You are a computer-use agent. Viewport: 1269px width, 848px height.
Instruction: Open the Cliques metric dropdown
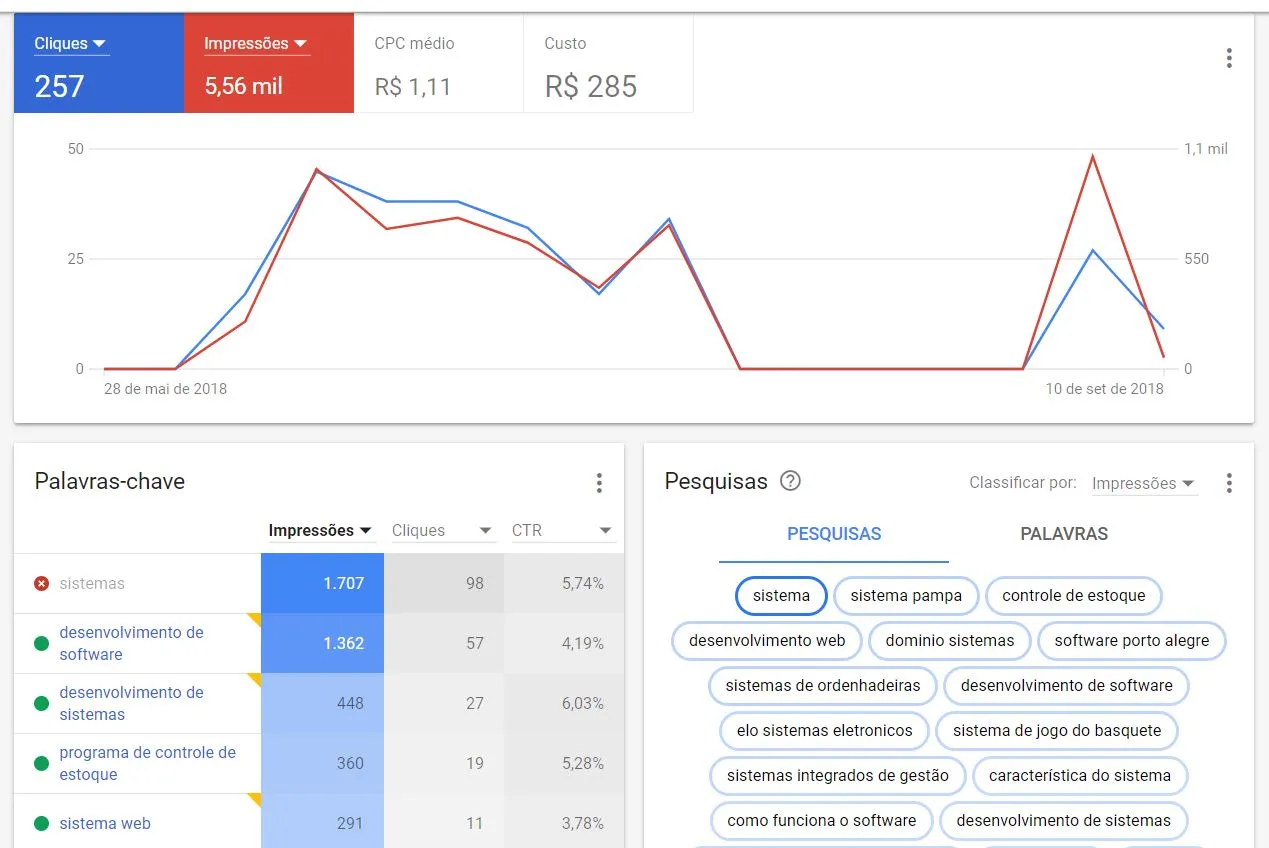click(71, 44)
